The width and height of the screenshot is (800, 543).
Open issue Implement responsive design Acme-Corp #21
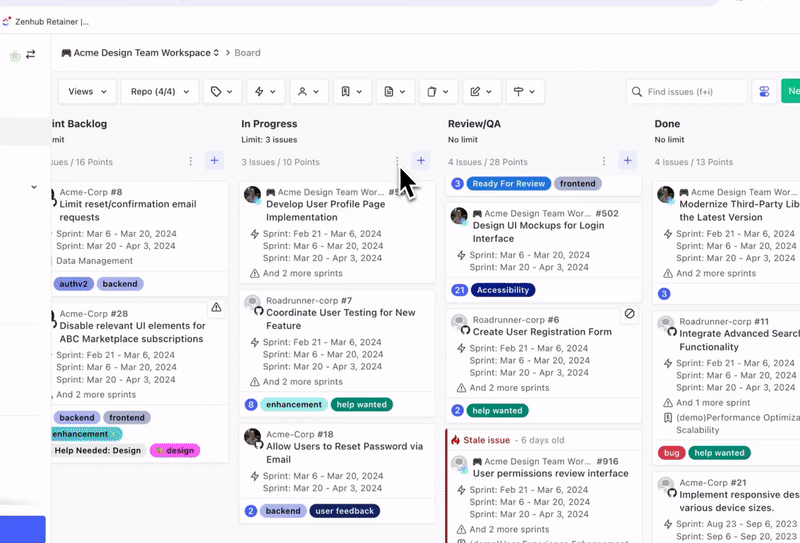(x=739, y=501)
